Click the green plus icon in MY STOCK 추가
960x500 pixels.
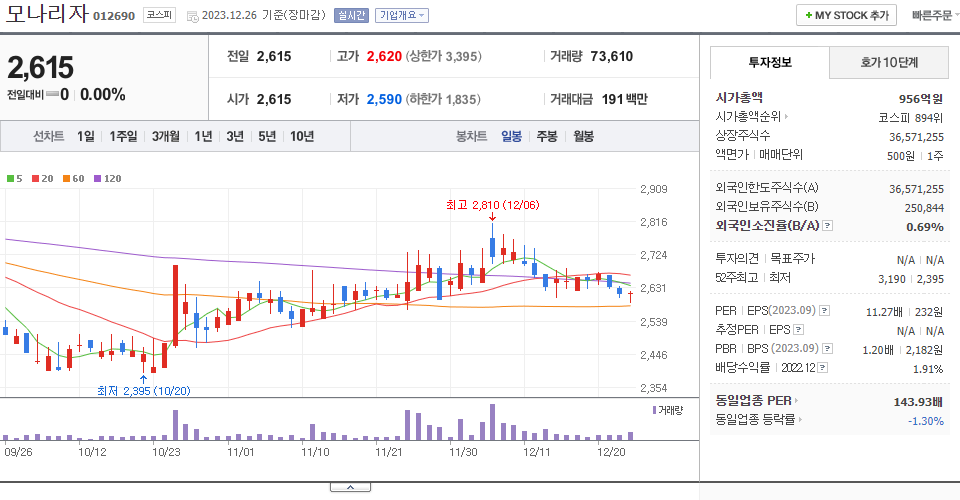point(809,15)
